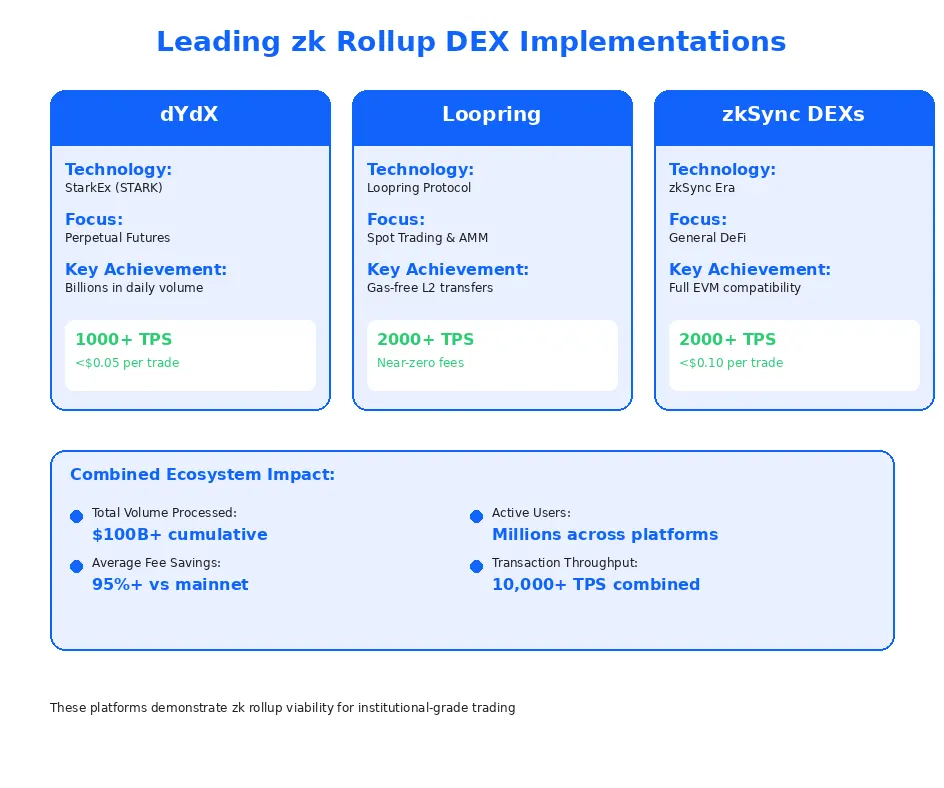Select the Loopring card header
The image size is (944, 788).
click(x=492, y=118)
